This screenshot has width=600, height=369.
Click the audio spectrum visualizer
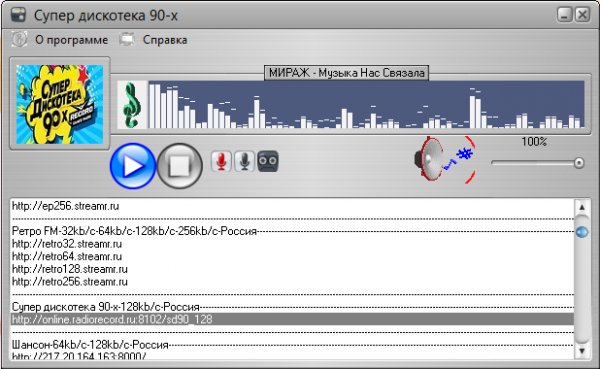(366, 104)
